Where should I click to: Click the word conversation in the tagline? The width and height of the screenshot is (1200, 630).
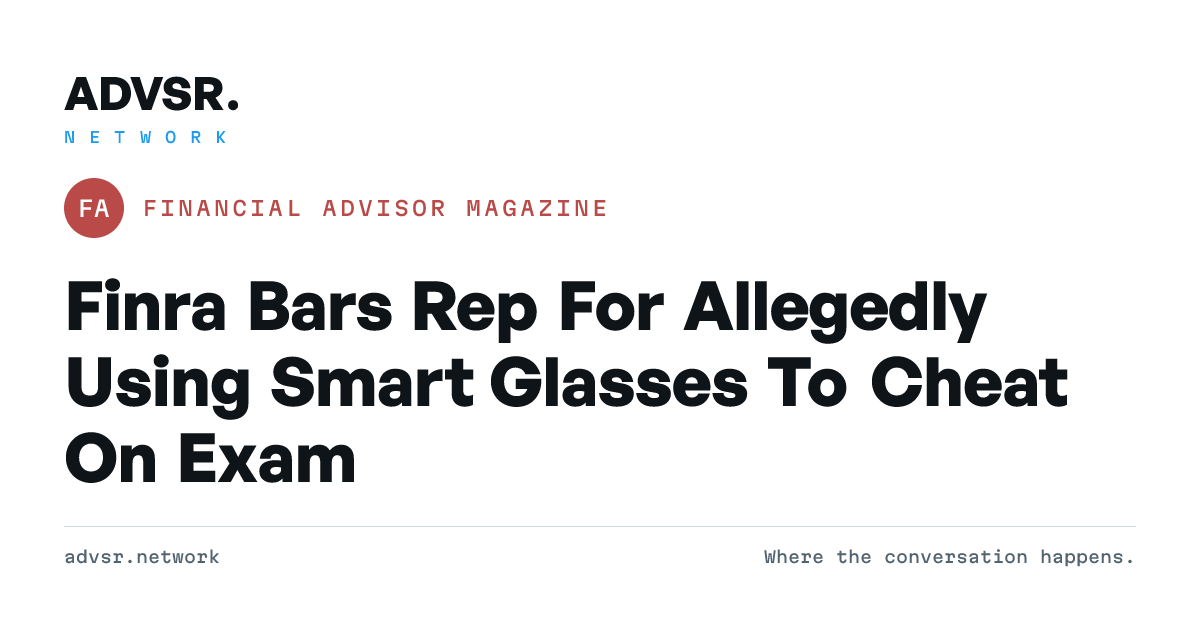956,557
